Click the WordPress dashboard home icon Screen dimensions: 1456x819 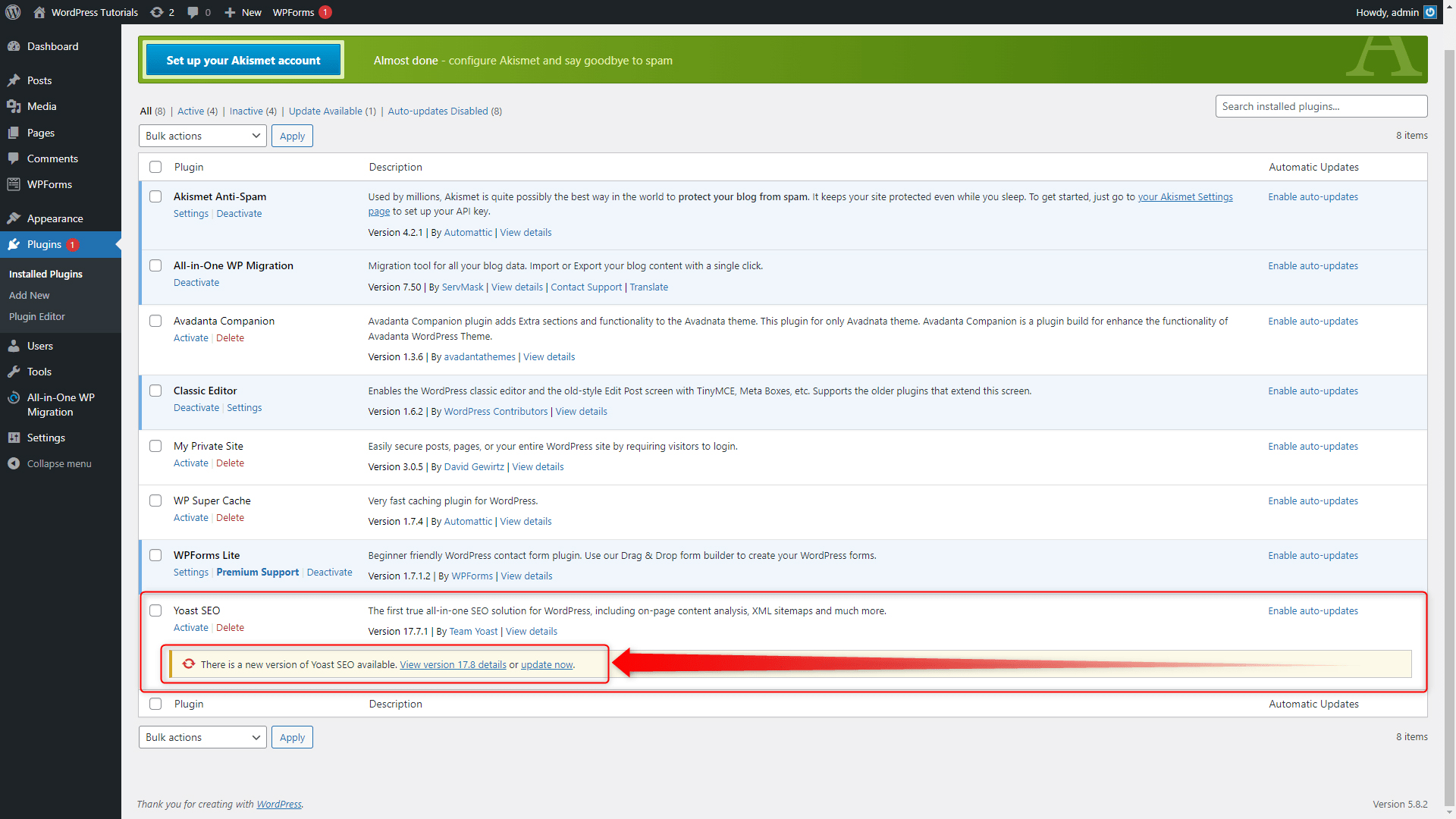pyautogui.click(x=38, y=12)
